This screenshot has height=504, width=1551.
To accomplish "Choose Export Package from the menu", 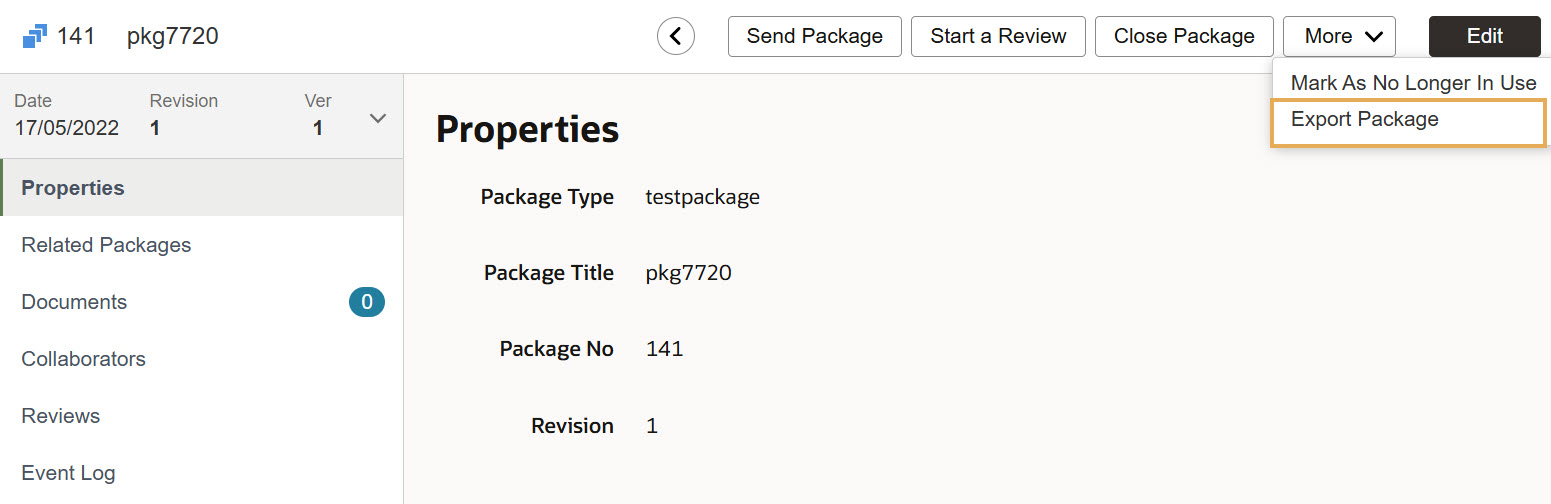I will [1364, 120].
